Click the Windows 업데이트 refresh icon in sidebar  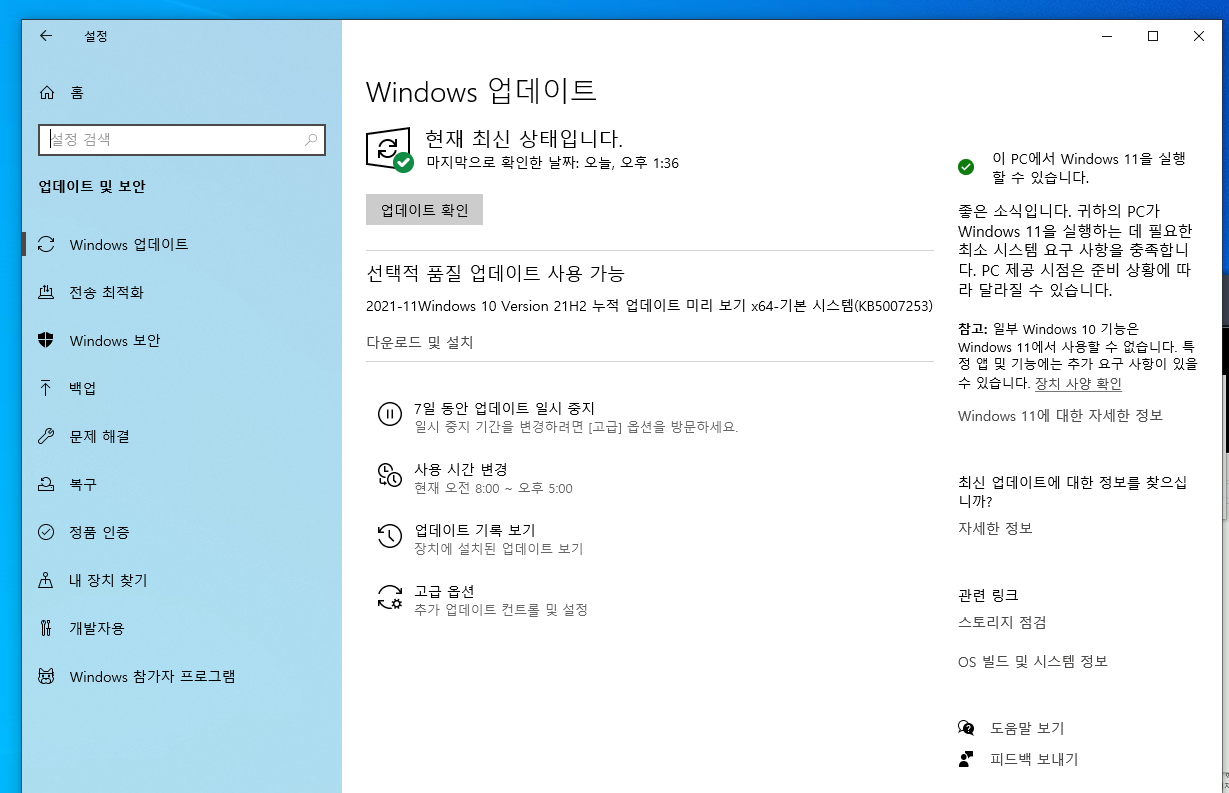[x=45, y=245]
